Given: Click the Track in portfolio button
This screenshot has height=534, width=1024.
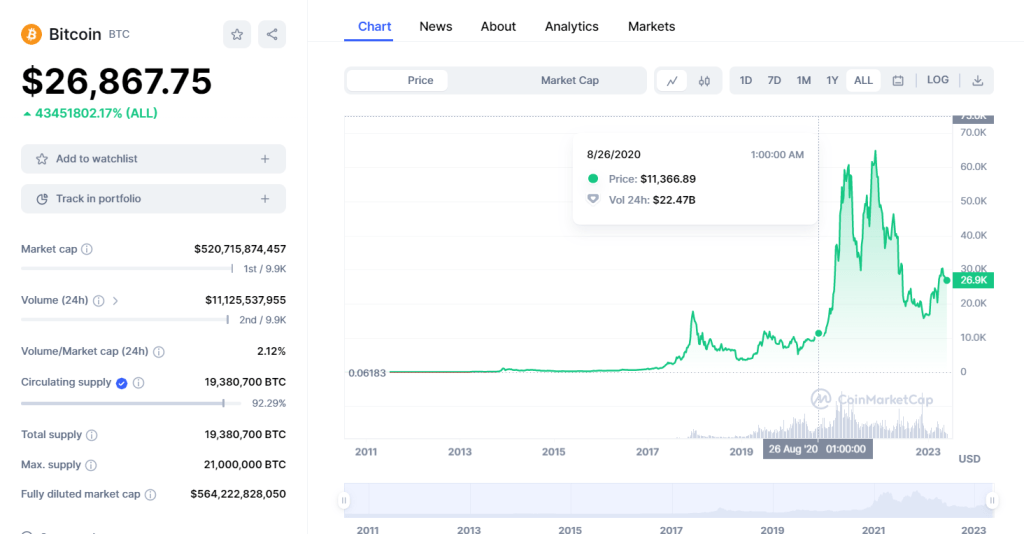Looking at the screenshot, I should pos(153,198).
